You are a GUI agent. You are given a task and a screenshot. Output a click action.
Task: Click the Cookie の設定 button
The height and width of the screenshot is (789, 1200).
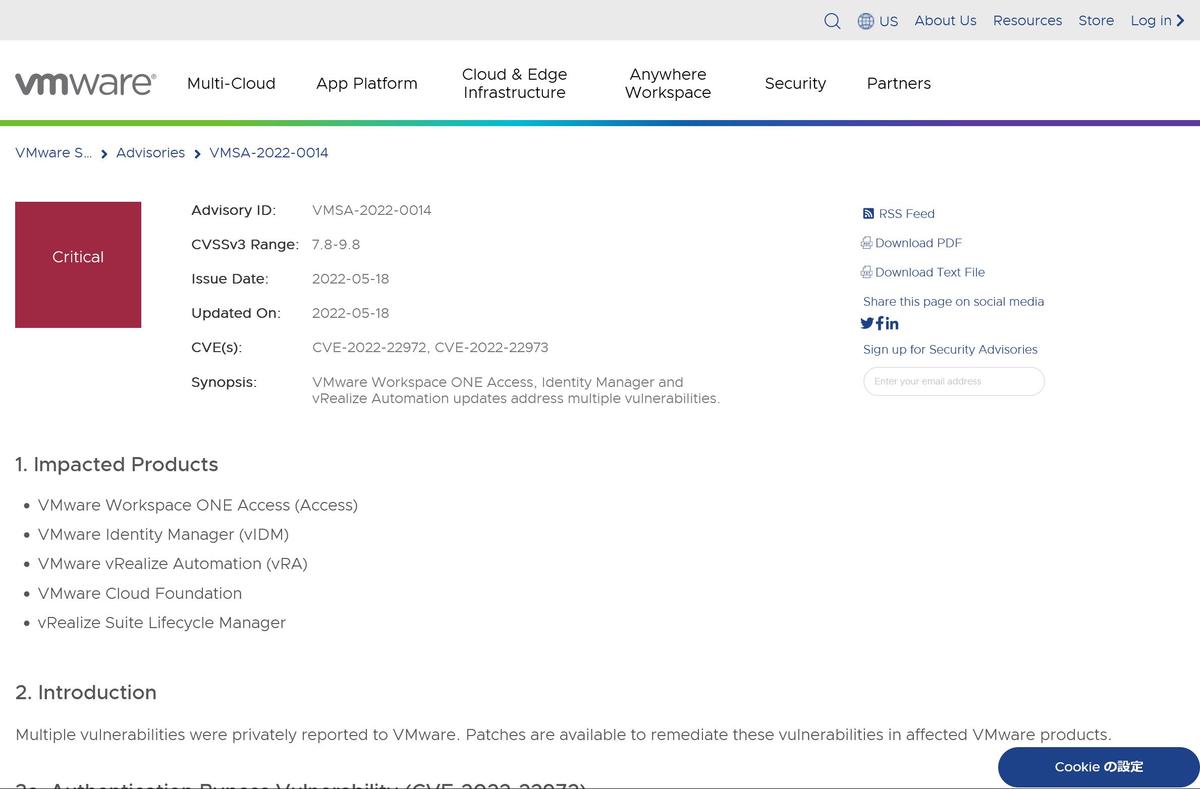click(x=1099, y=767)
